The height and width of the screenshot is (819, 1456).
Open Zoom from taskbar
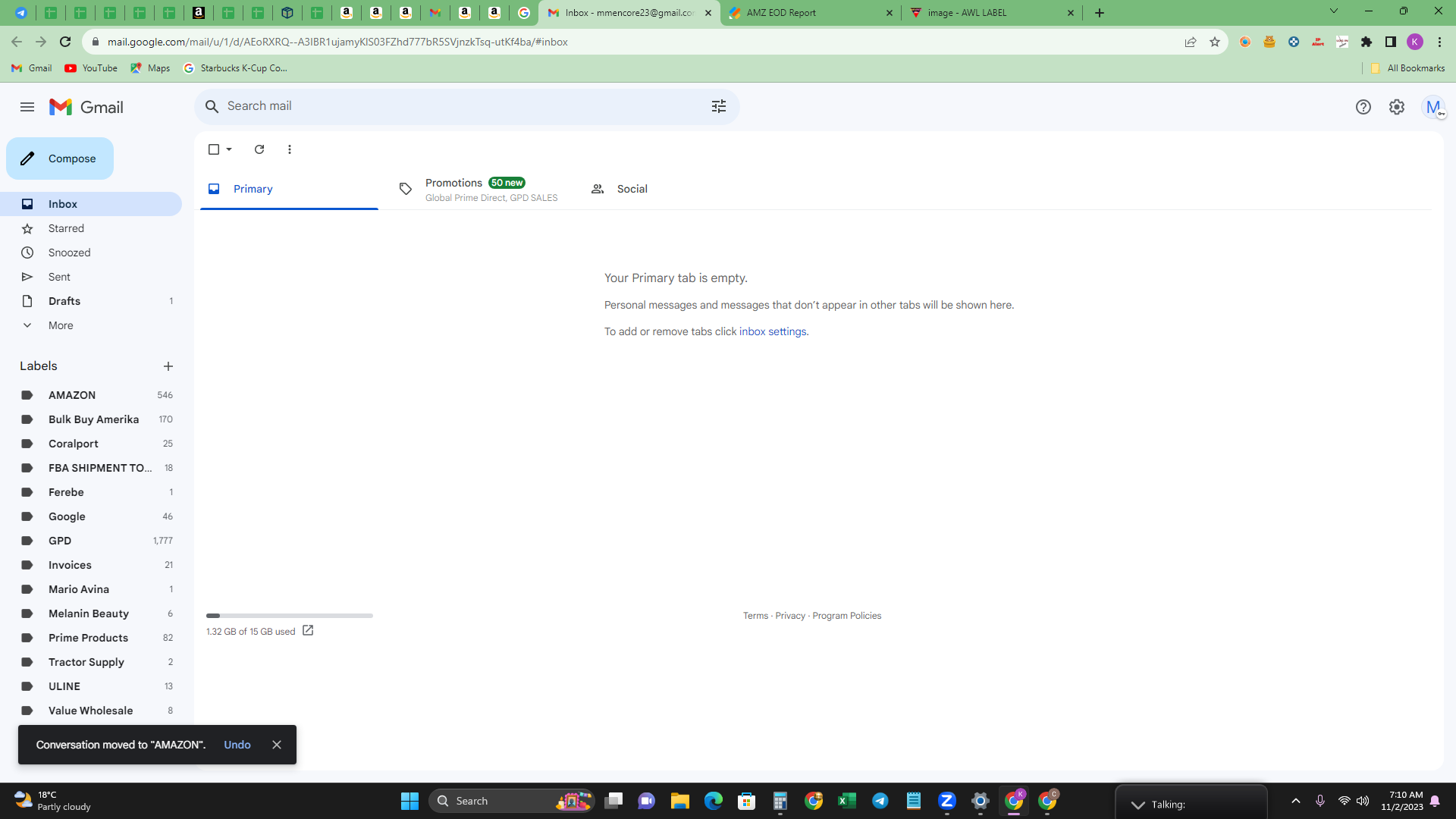947,801
